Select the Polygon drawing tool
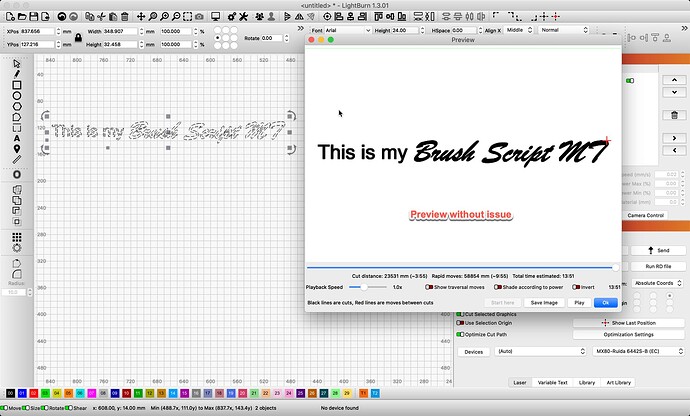The width and height of the screenshot is (690, 416). (17, 107)
